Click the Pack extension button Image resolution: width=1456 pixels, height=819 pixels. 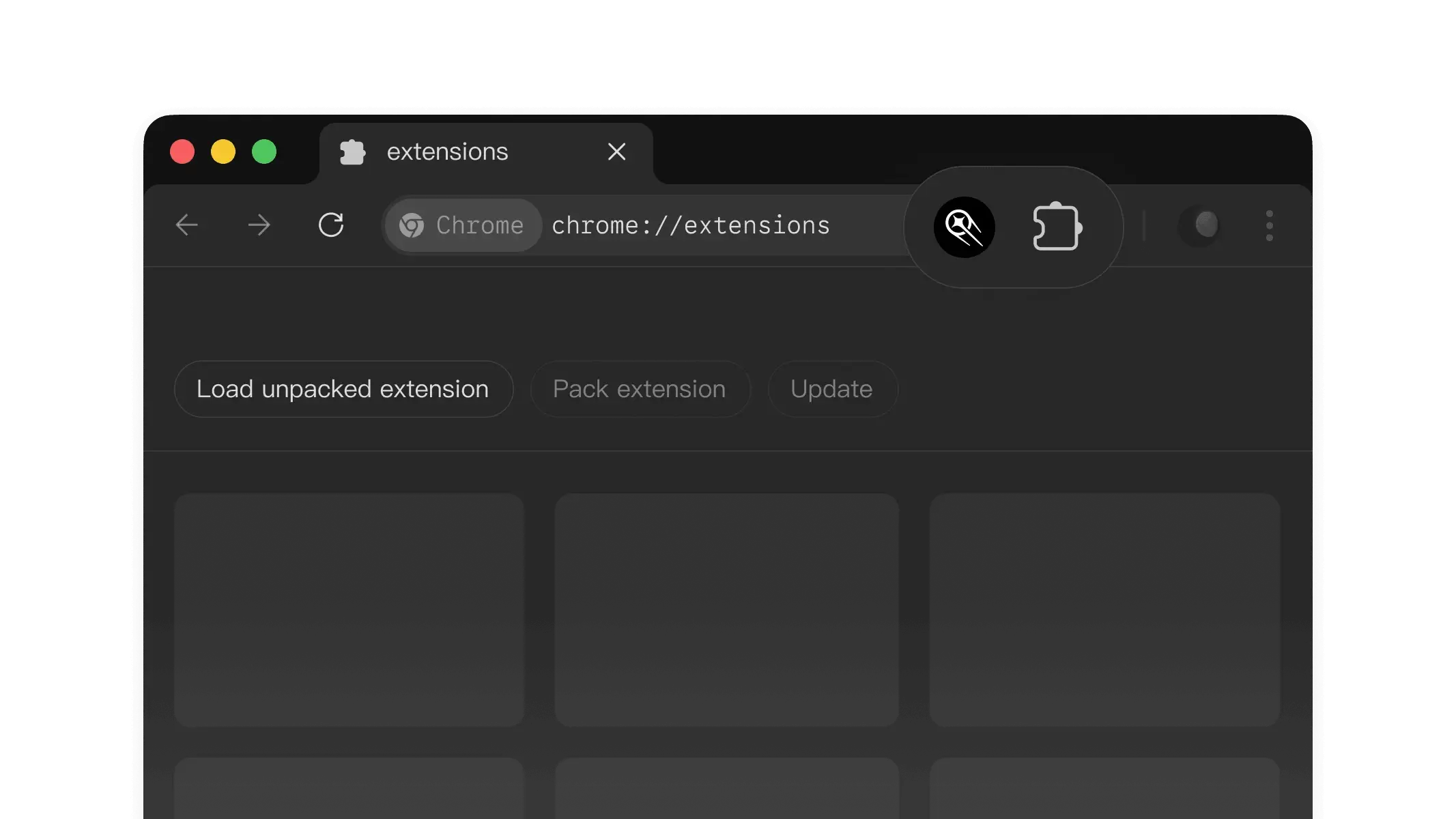pos(640,389)
